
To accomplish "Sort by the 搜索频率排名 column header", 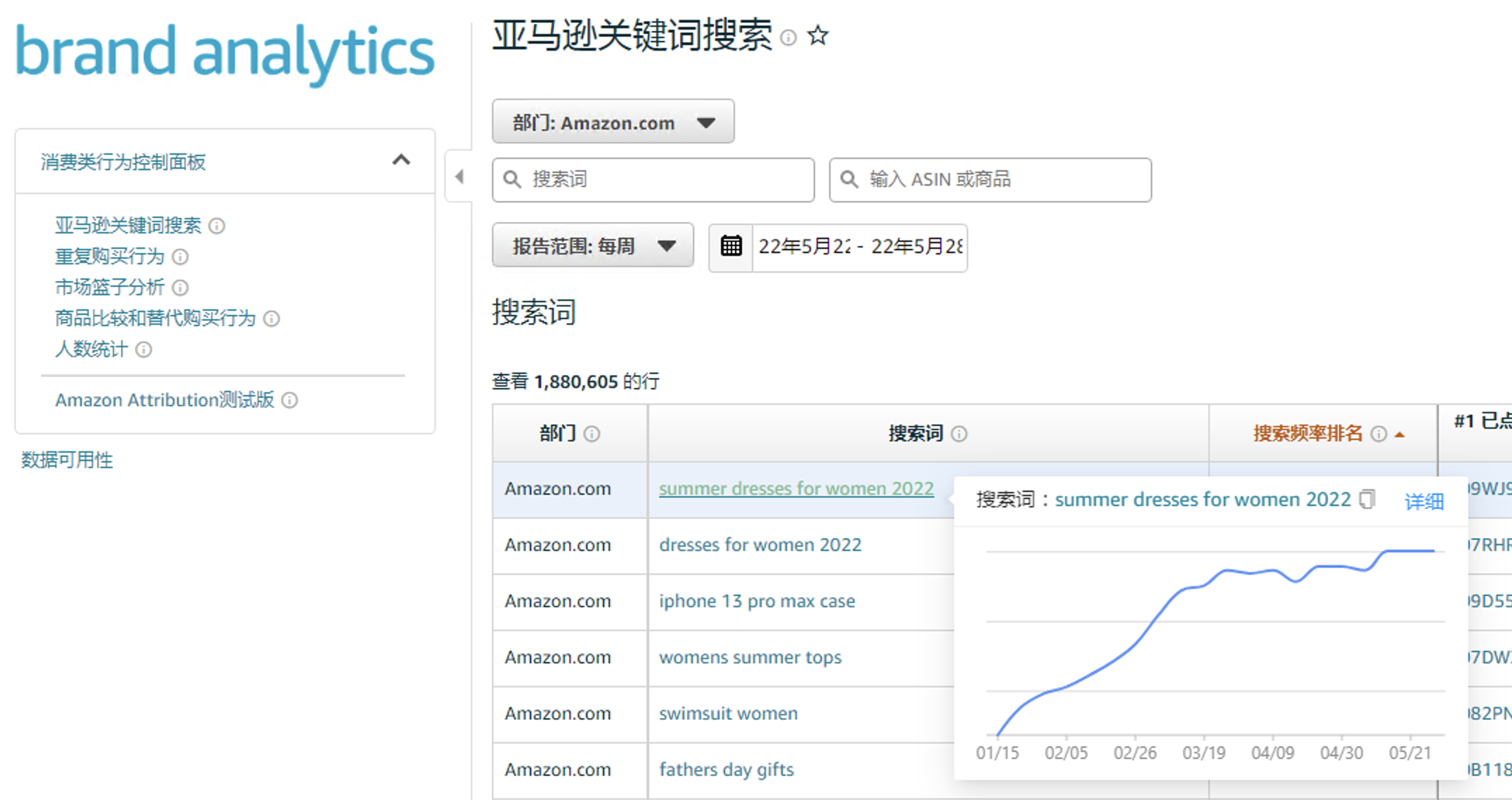I will pyautogui.click(x=1308, y=434).
